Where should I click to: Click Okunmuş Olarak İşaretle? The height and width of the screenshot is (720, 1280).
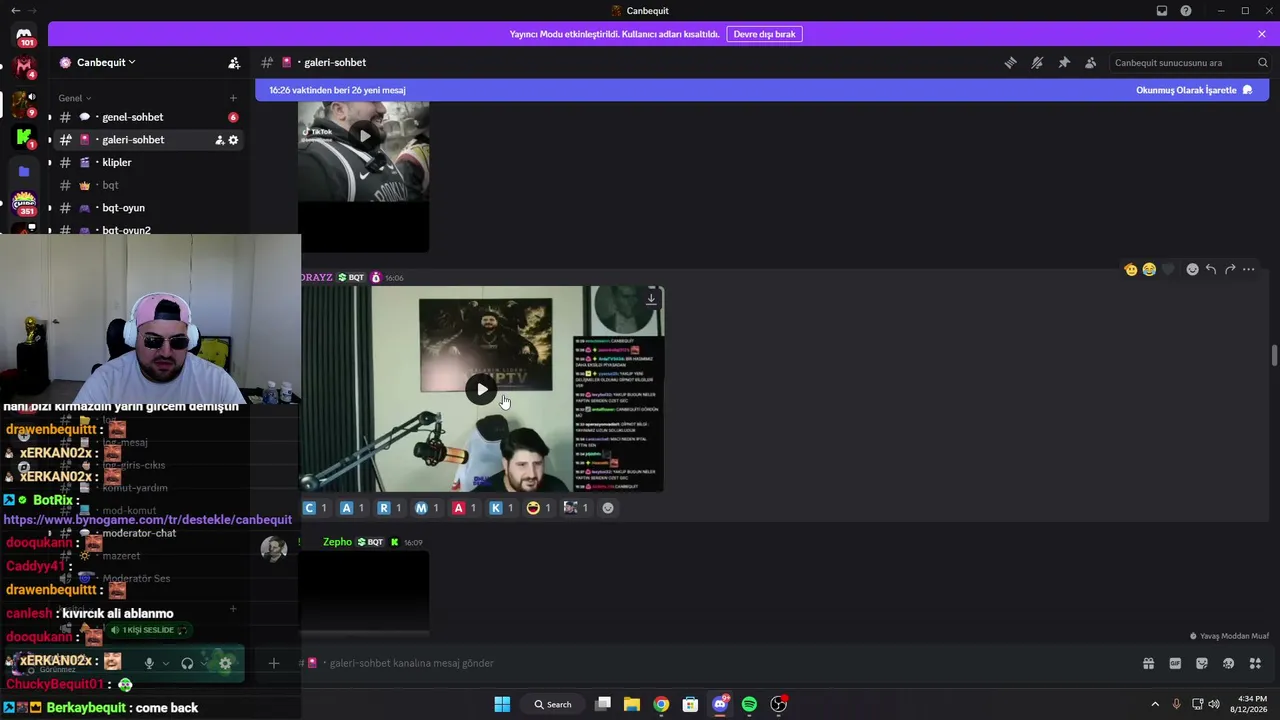point(1194,90)
